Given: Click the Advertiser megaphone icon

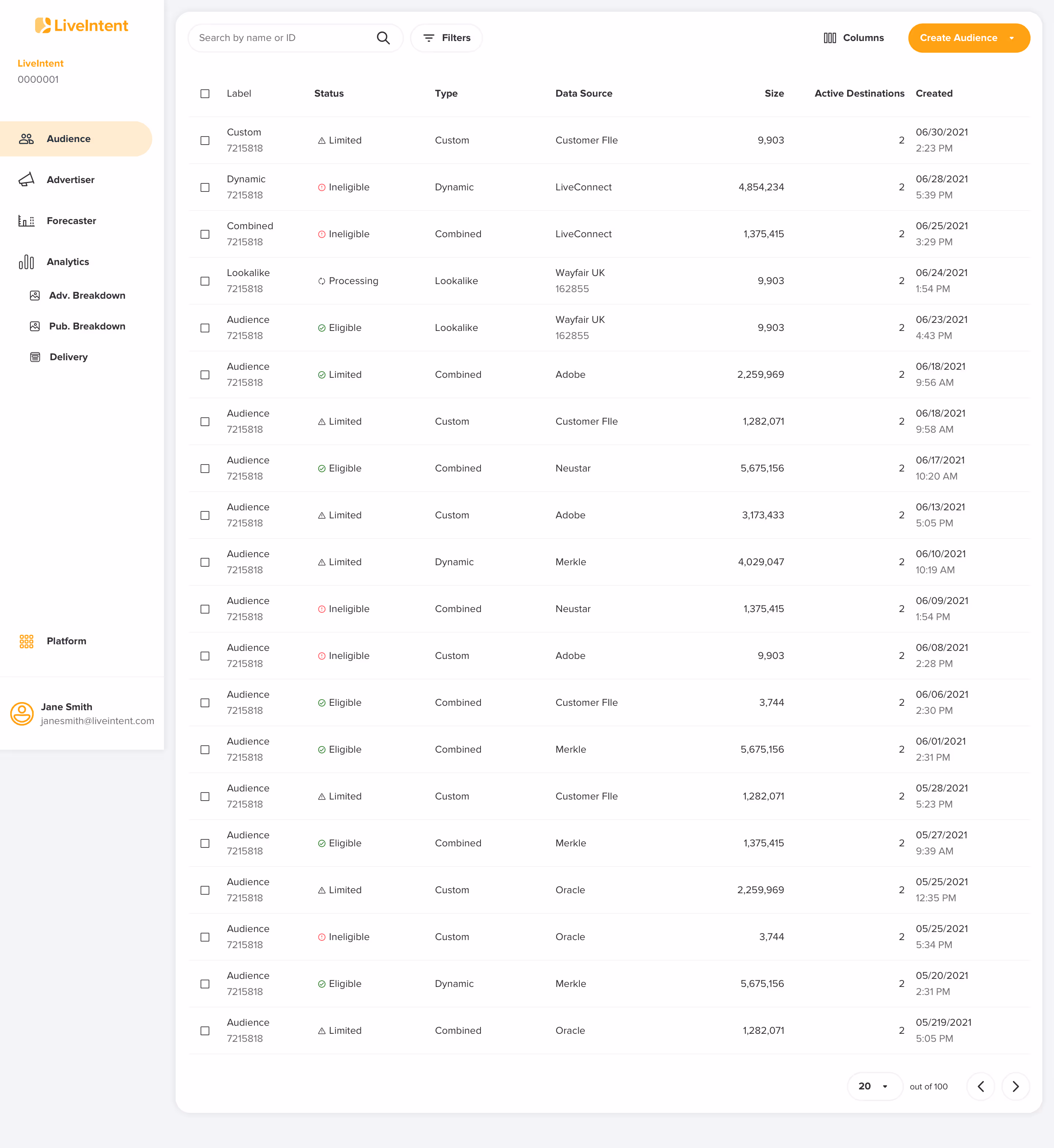Looking at the screenshot, I should (x=26, y=180).
